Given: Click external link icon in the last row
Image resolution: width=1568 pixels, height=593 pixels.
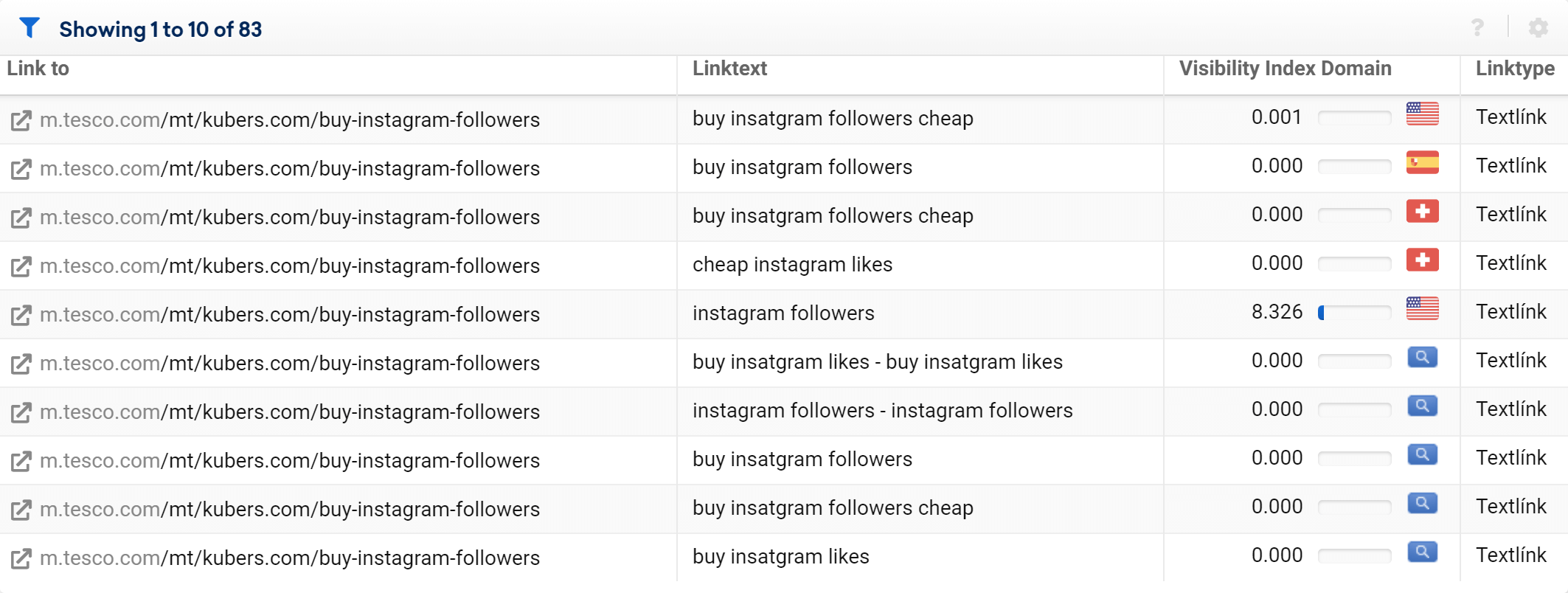Looking at the screenshot, I should point(21,558).
